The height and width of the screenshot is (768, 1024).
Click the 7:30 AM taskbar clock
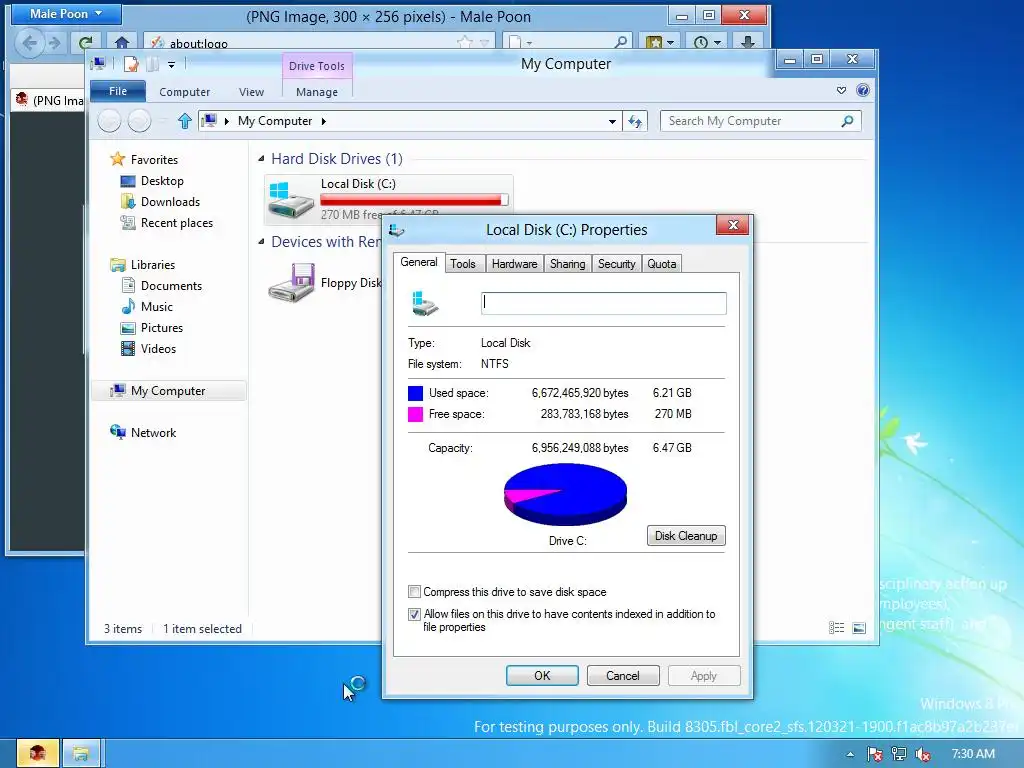(x=973, y=754)
